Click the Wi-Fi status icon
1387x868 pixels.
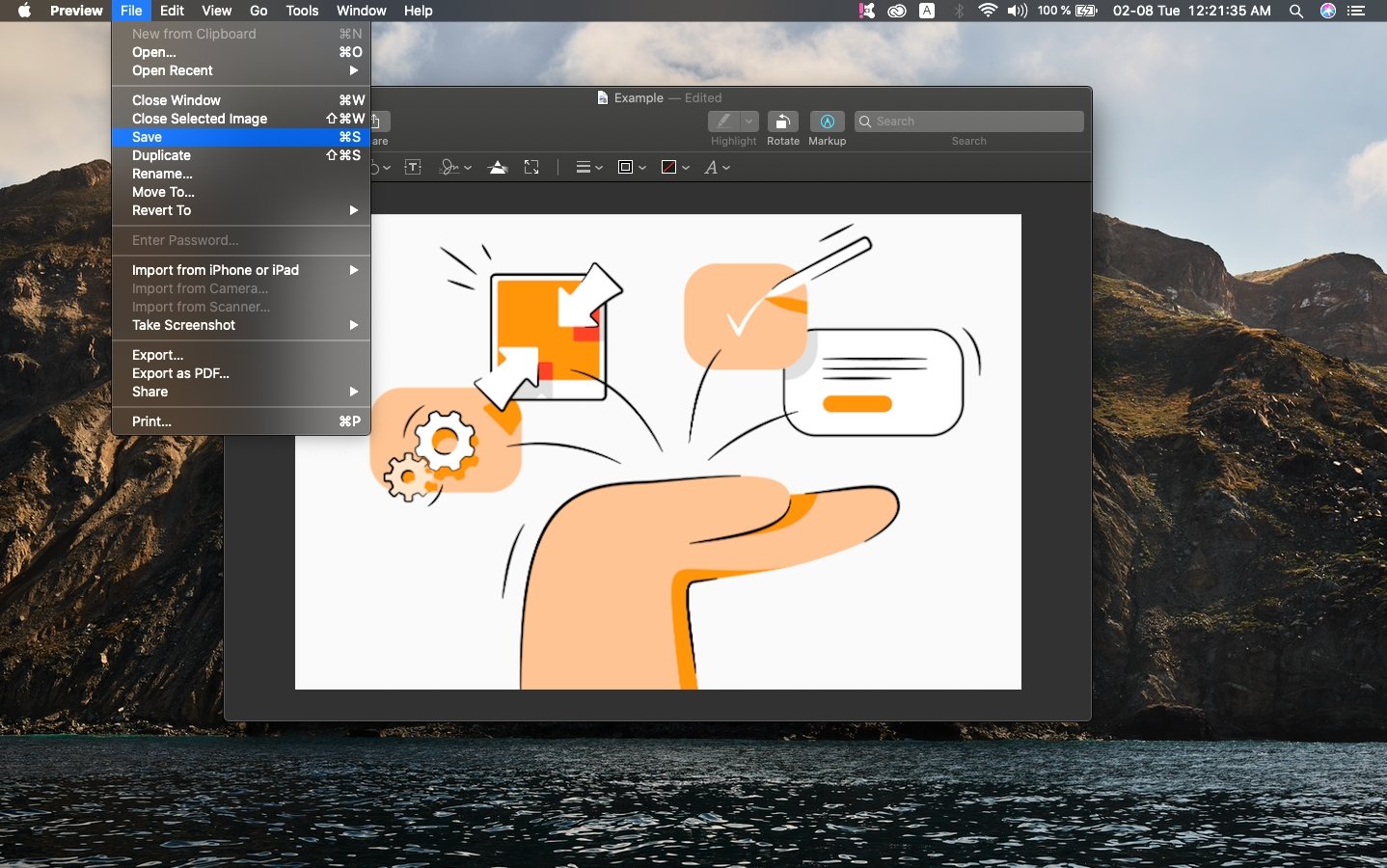(988, 11)
